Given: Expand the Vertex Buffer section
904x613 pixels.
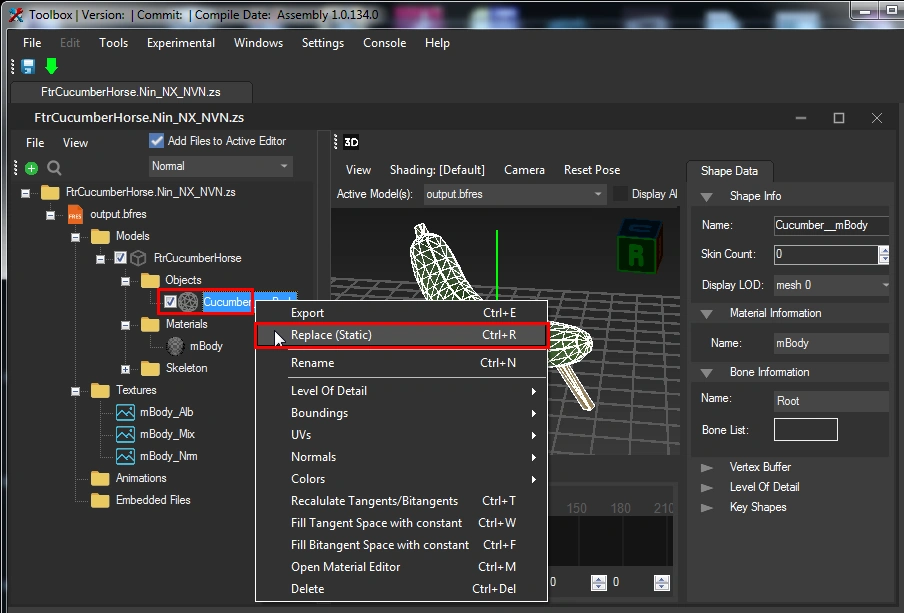Looking at the screenshot, I should click(x=706, y=468).
